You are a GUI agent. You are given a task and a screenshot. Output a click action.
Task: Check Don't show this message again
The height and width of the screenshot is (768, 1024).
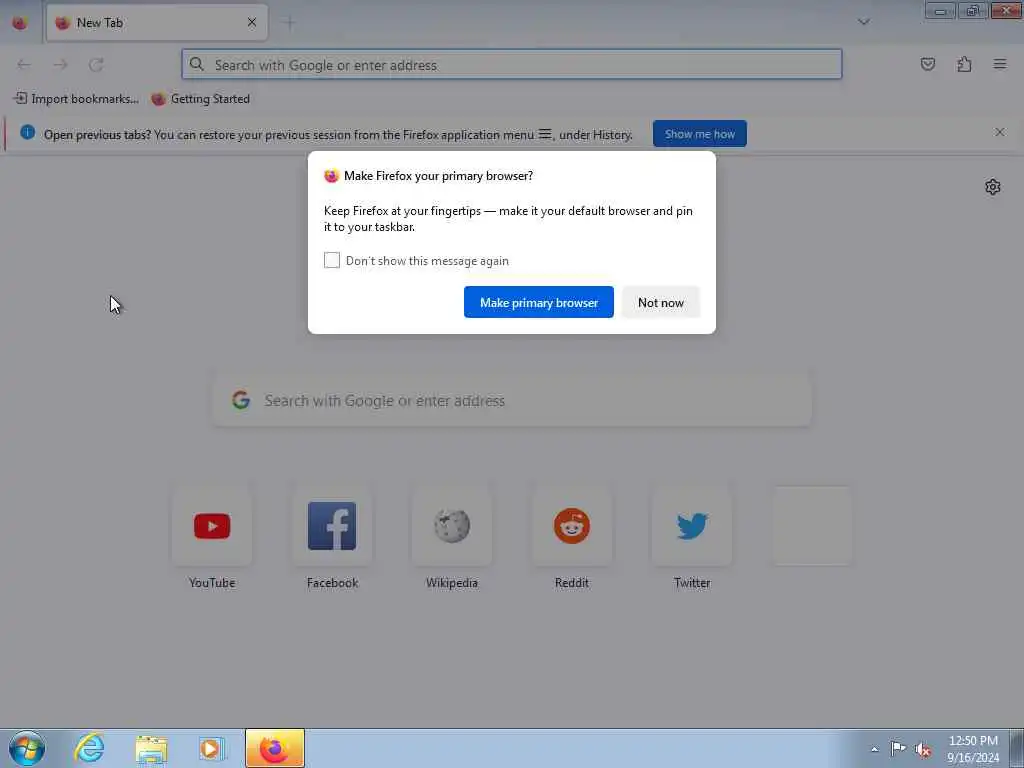(332, 260)
